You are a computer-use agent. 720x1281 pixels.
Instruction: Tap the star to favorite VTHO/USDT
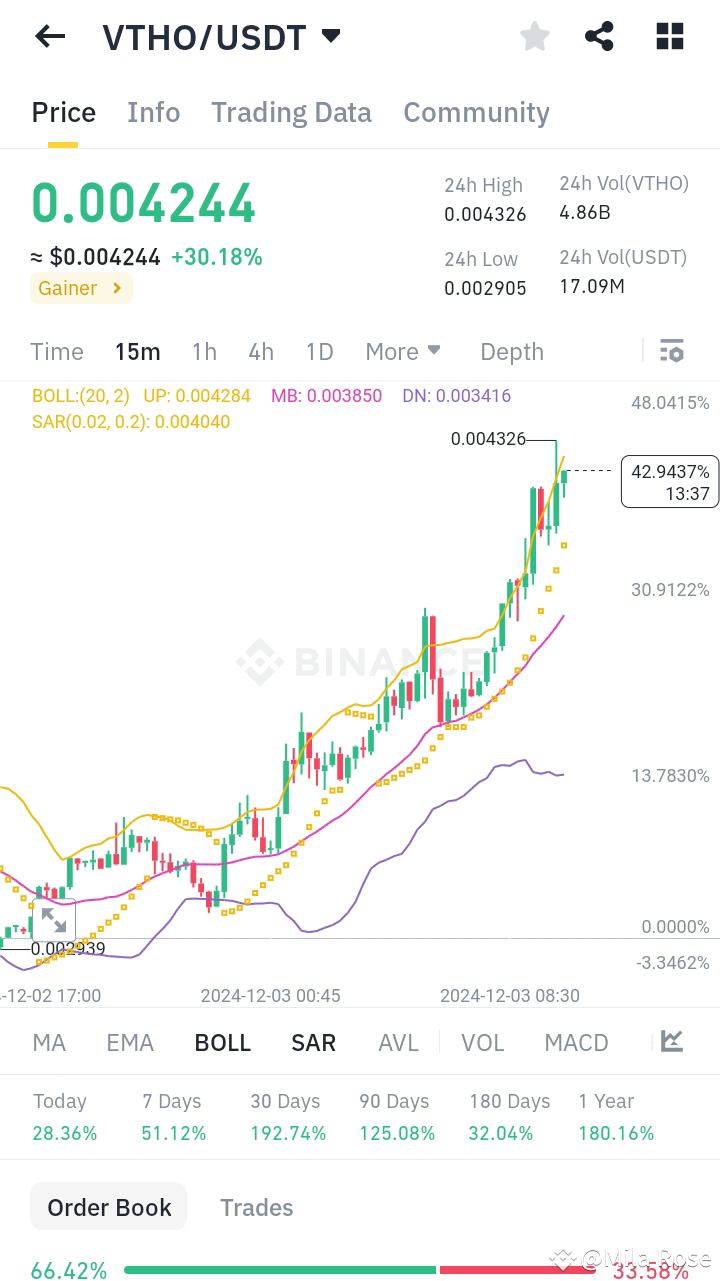click(534, 36)
